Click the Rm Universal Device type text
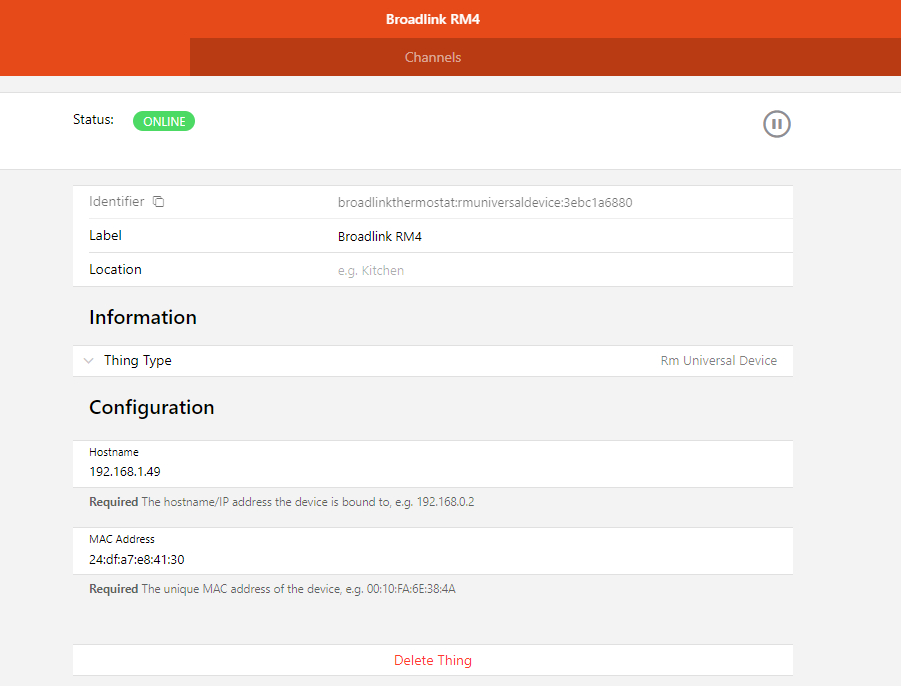This screenshot has width=901, height=686. tap(718, 361)
